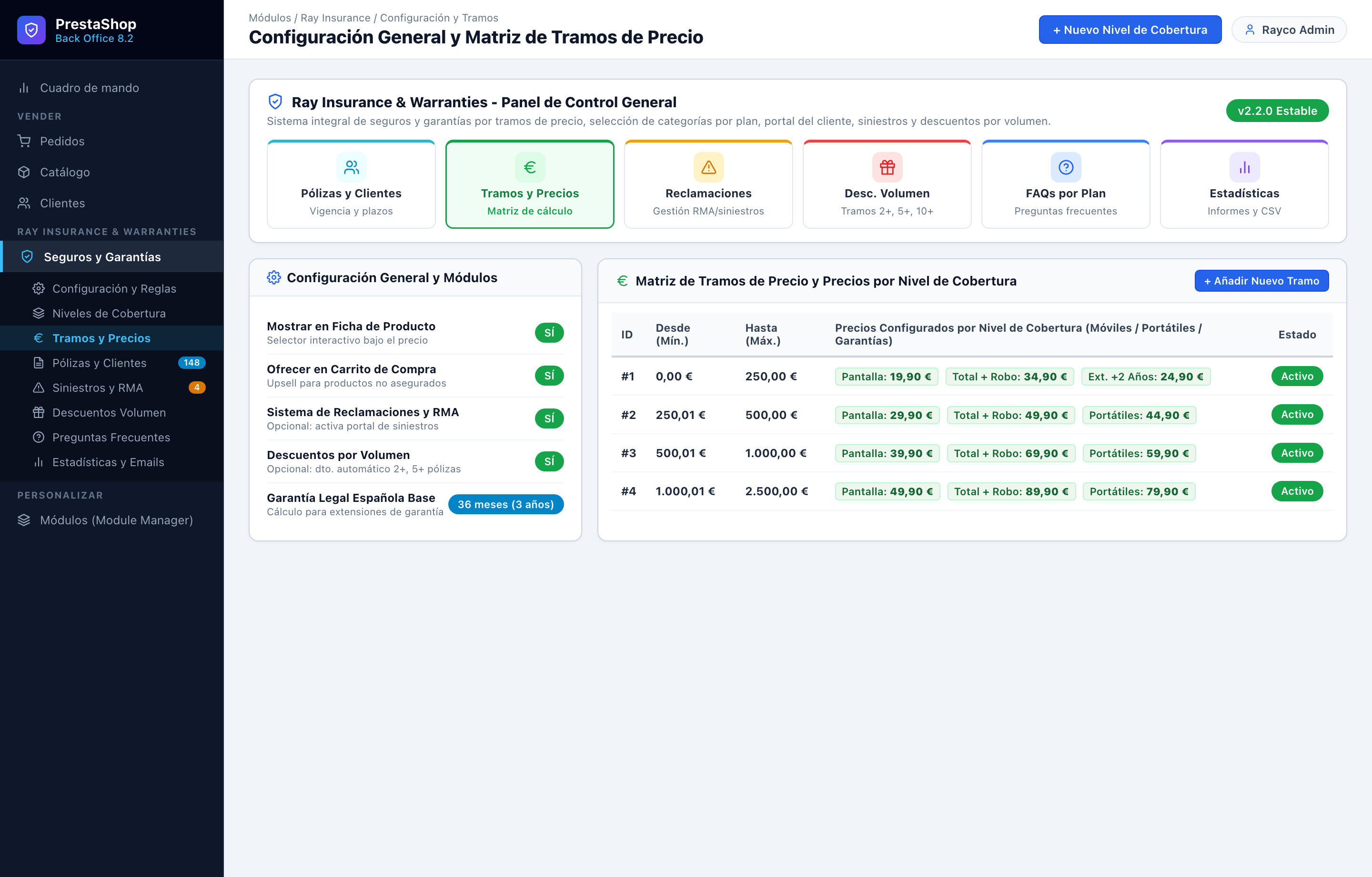Click the warning triangle icon on Reclamaciones card
Screen dimensions: 1372x877
point(708,167)
